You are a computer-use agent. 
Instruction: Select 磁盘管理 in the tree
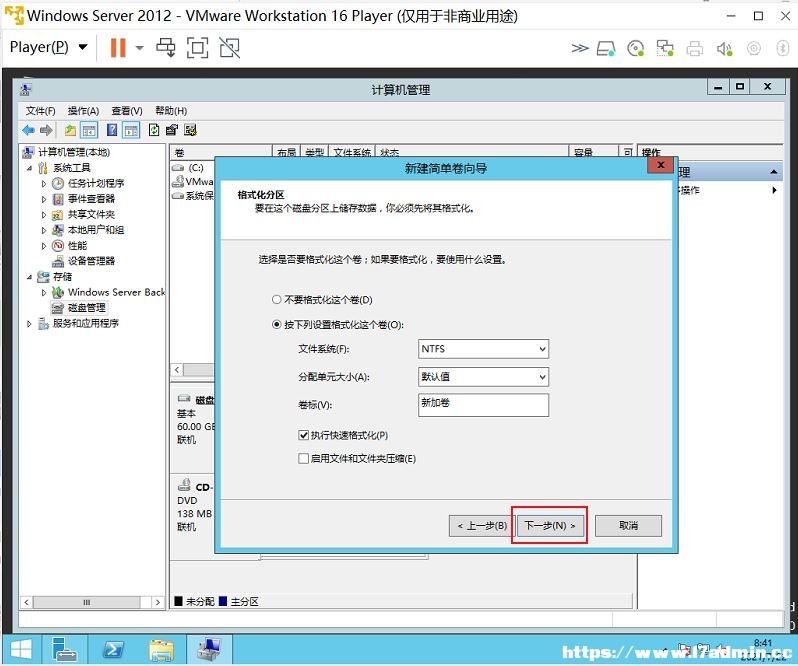(87, 308)
